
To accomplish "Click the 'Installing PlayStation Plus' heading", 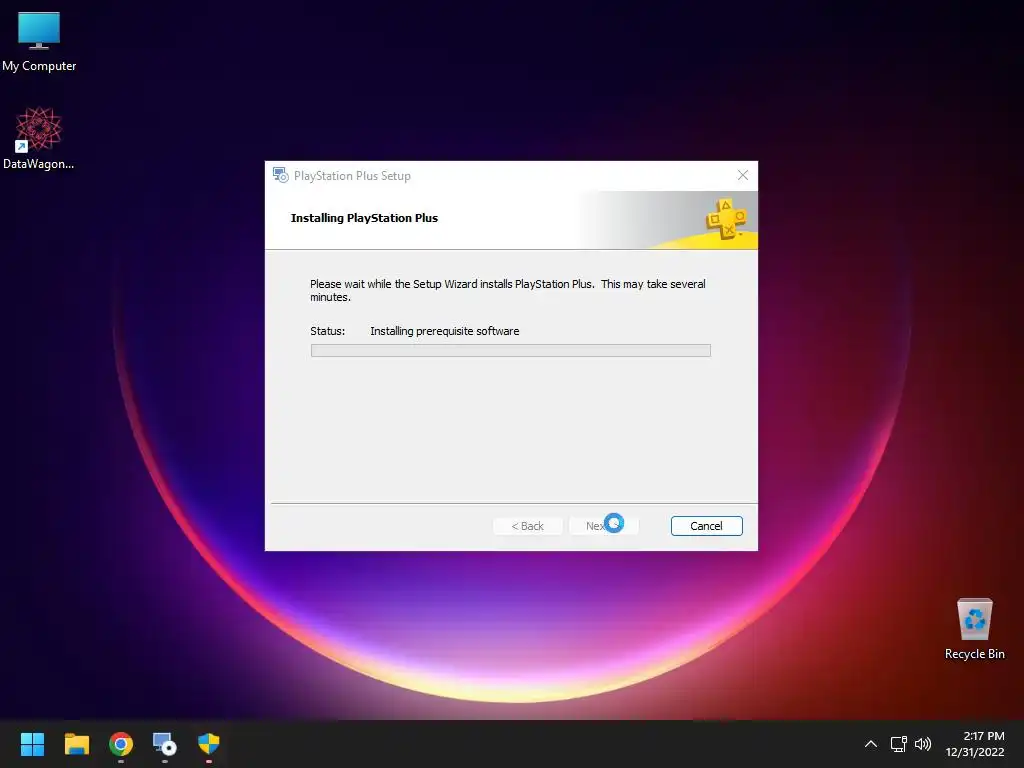I will pyautogui.click(x=364, y=218).
